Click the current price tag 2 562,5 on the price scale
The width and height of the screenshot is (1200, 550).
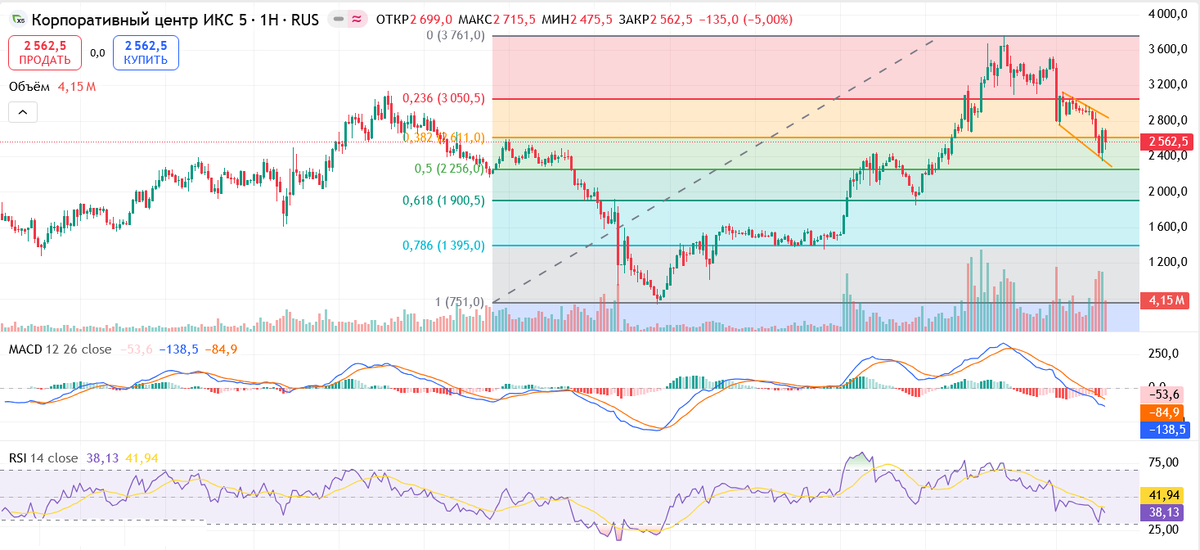(x=1167, y=141)
